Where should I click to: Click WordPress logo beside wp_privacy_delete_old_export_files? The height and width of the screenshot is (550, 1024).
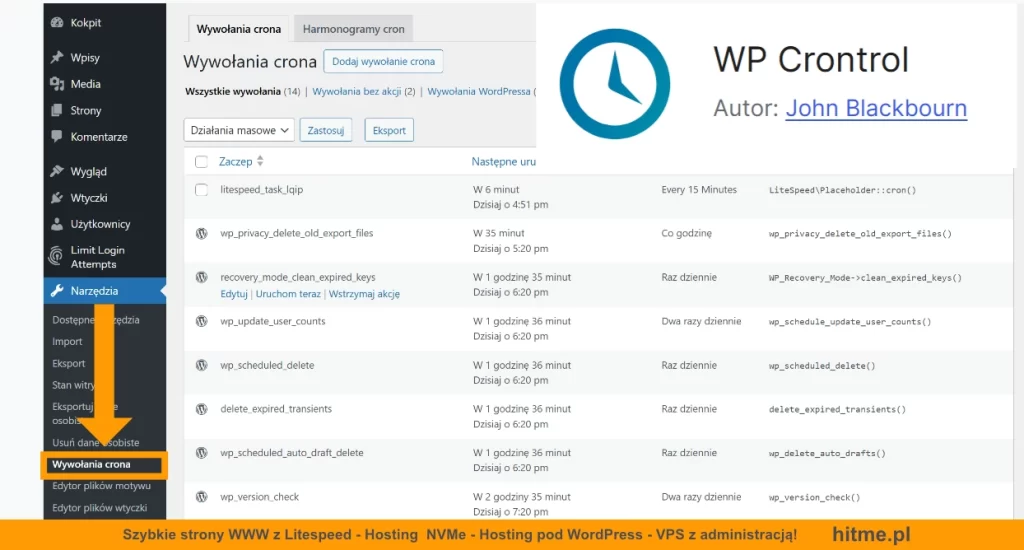[x=201, y=233]
